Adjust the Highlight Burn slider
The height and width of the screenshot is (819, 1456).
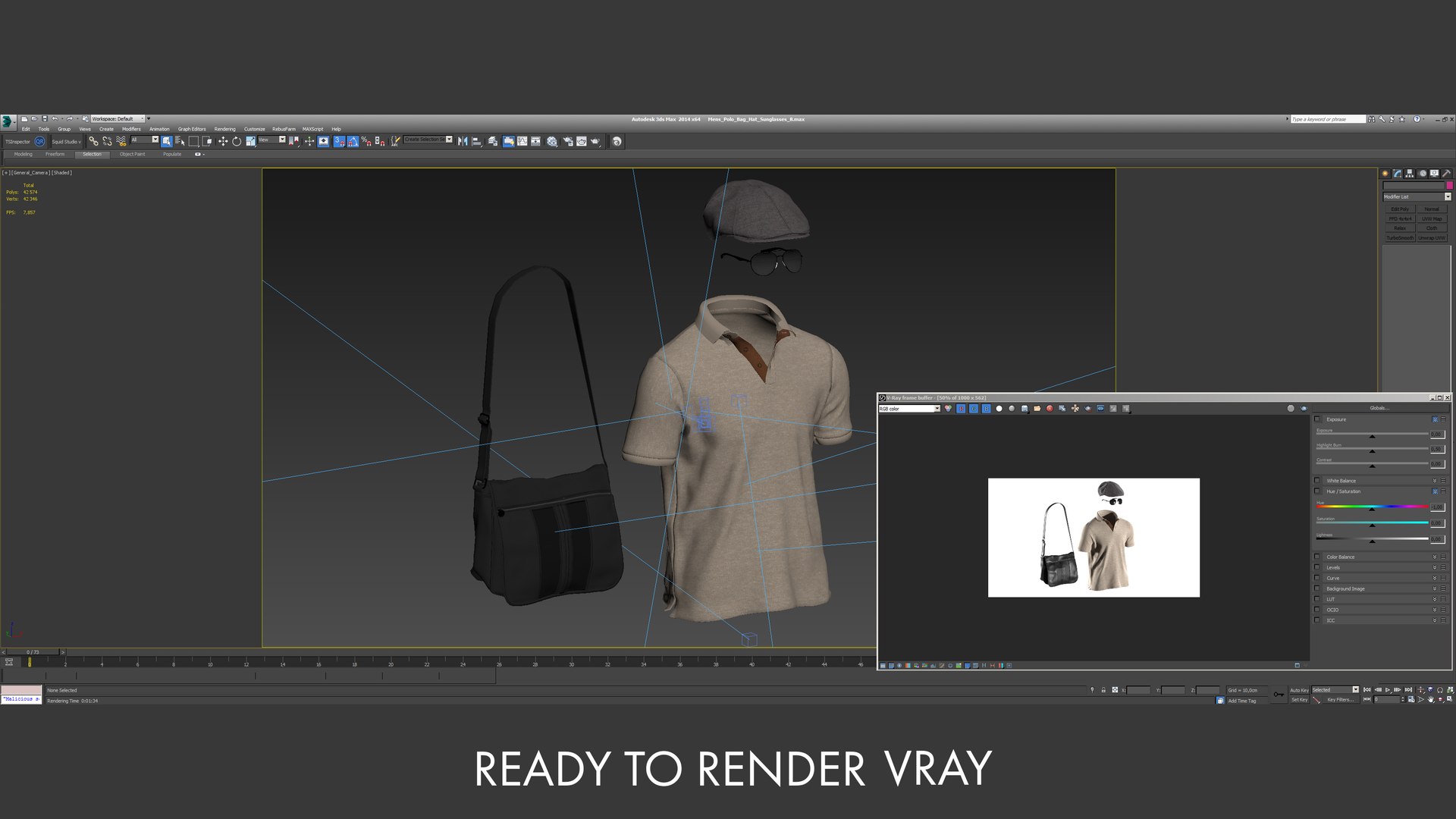(1372, 450)
